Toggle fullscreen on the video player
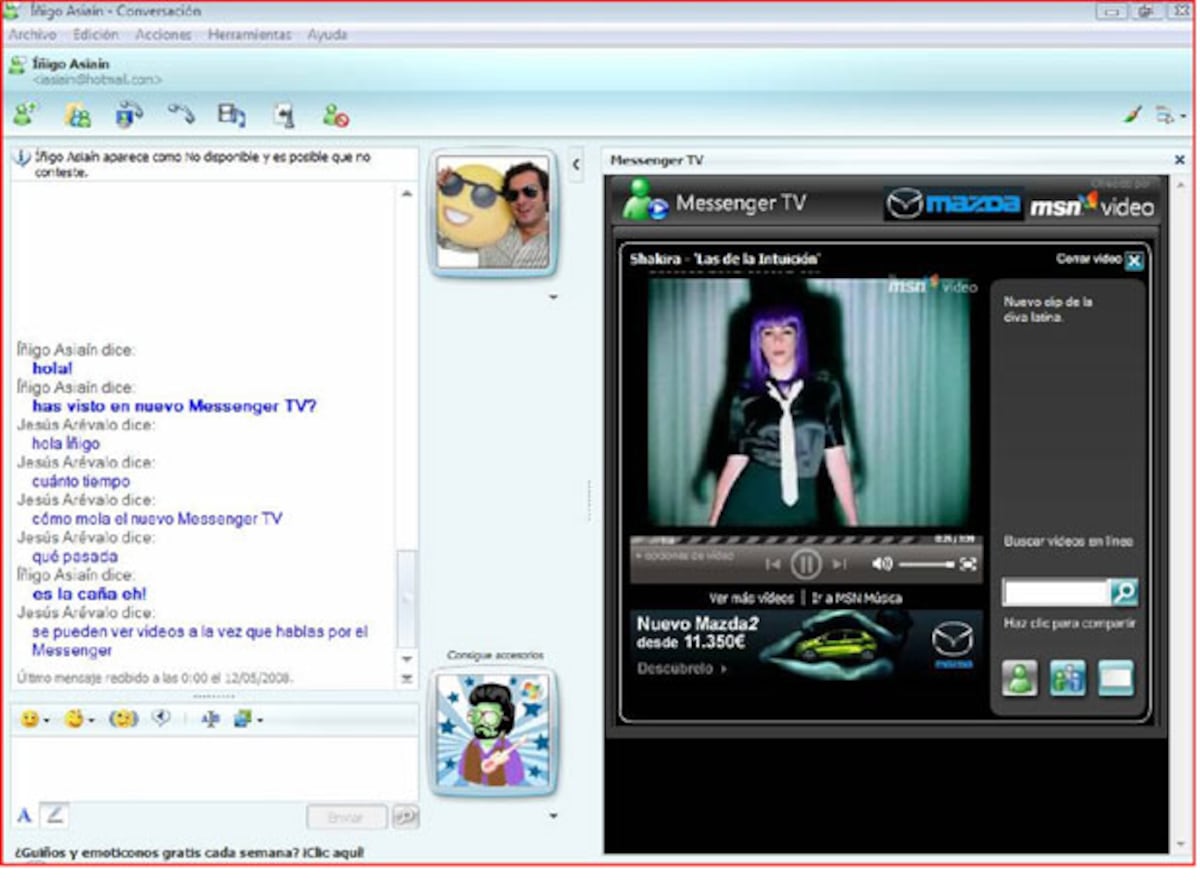Viewport: 1200px width, 883px height. click(x=967, y=564)
